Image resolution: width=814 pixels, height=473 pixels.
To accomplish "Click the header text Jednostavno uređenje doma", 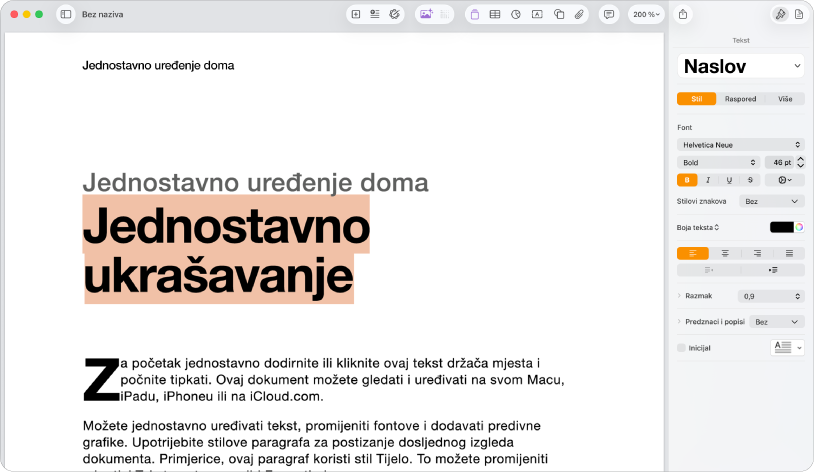I will pyautogui.click(x=158, y=65).
